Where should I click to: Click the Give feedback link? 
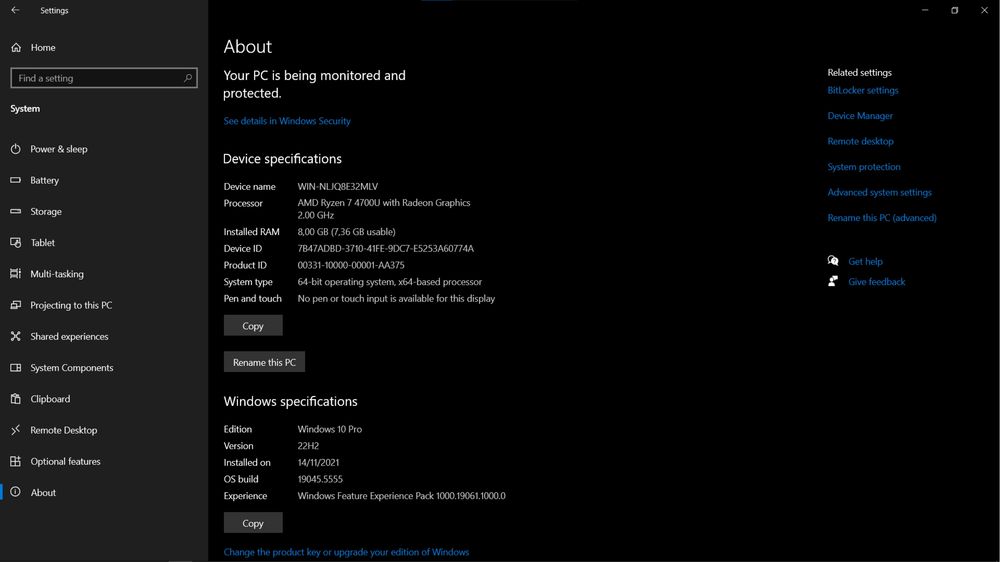tap(876, 281)
